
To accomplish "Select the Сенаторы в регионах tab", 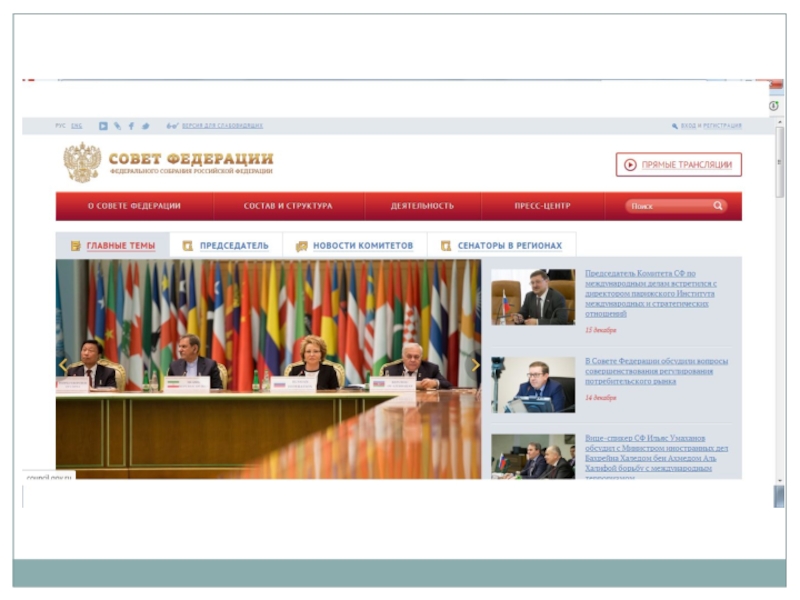I will (x=502, y=246).
